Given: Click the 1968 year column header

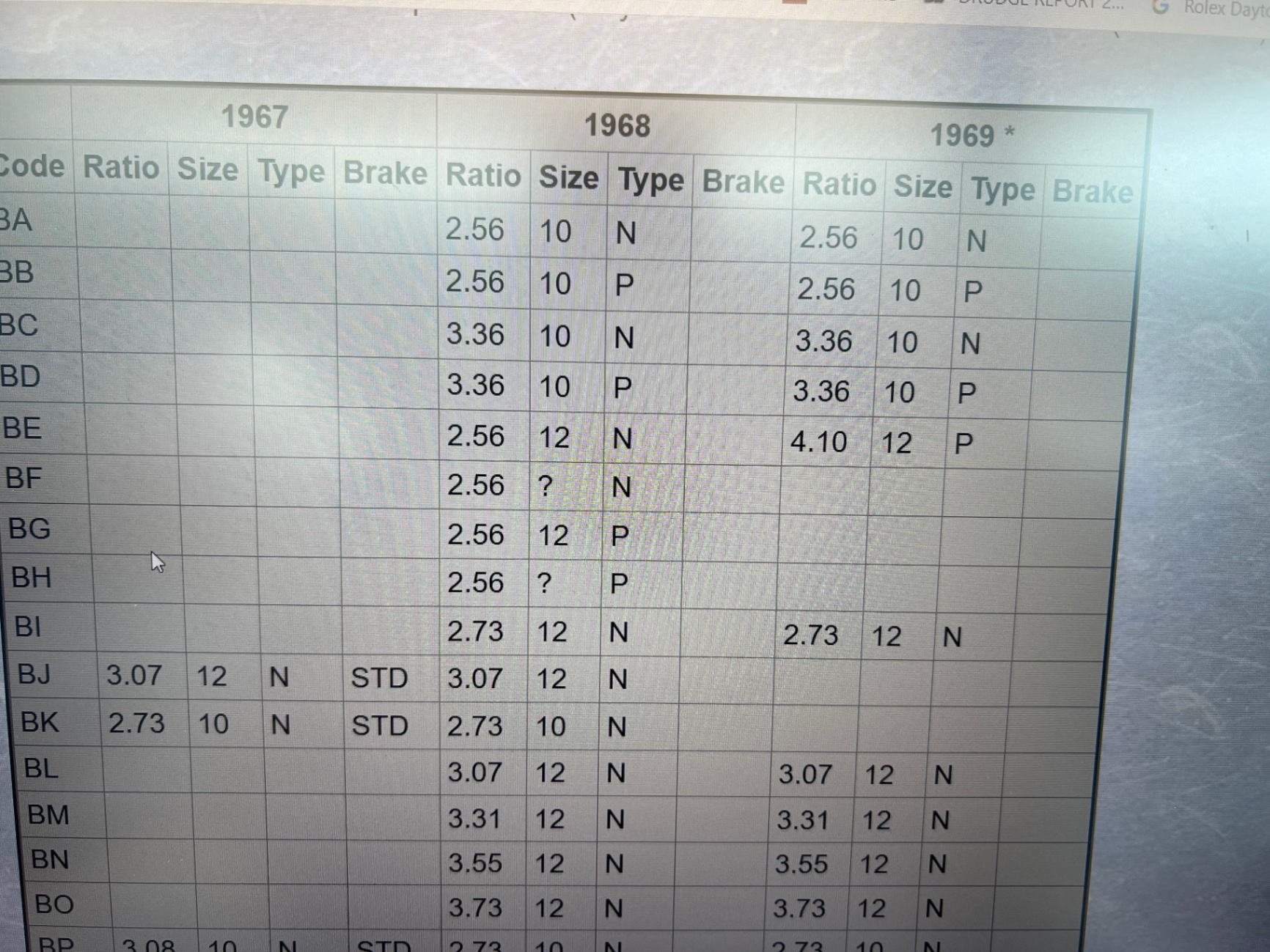Looking at the screenshot, I should pyautogui.click(x=617, y=126).
